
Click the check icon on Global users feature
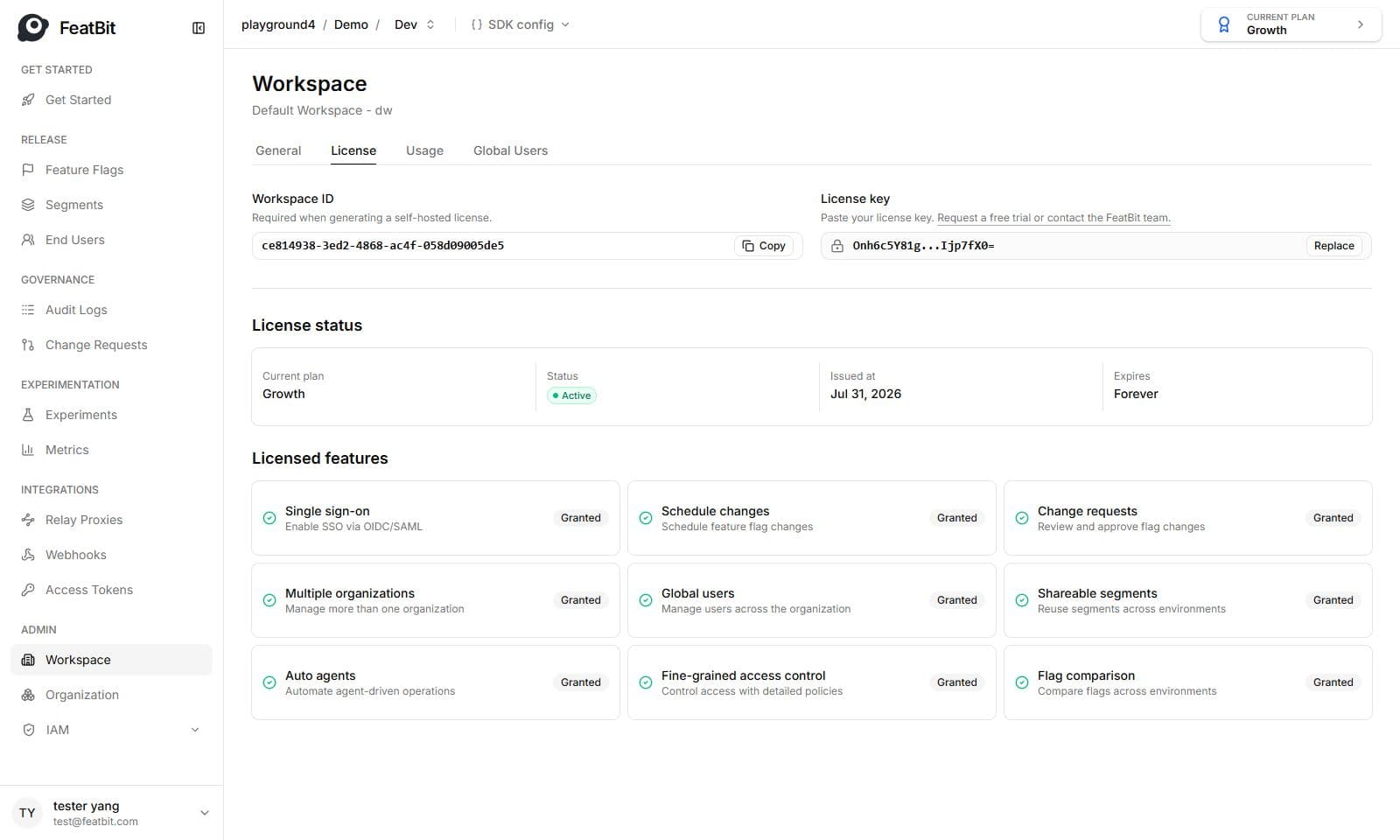click(x=646, y=600)
